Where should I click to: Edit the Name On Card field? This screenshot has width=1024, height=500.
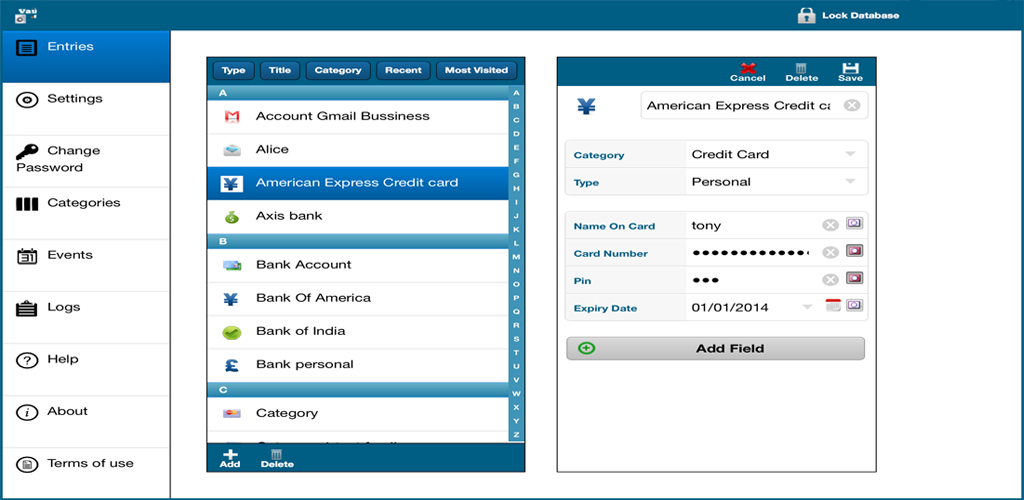coord(752,226)
